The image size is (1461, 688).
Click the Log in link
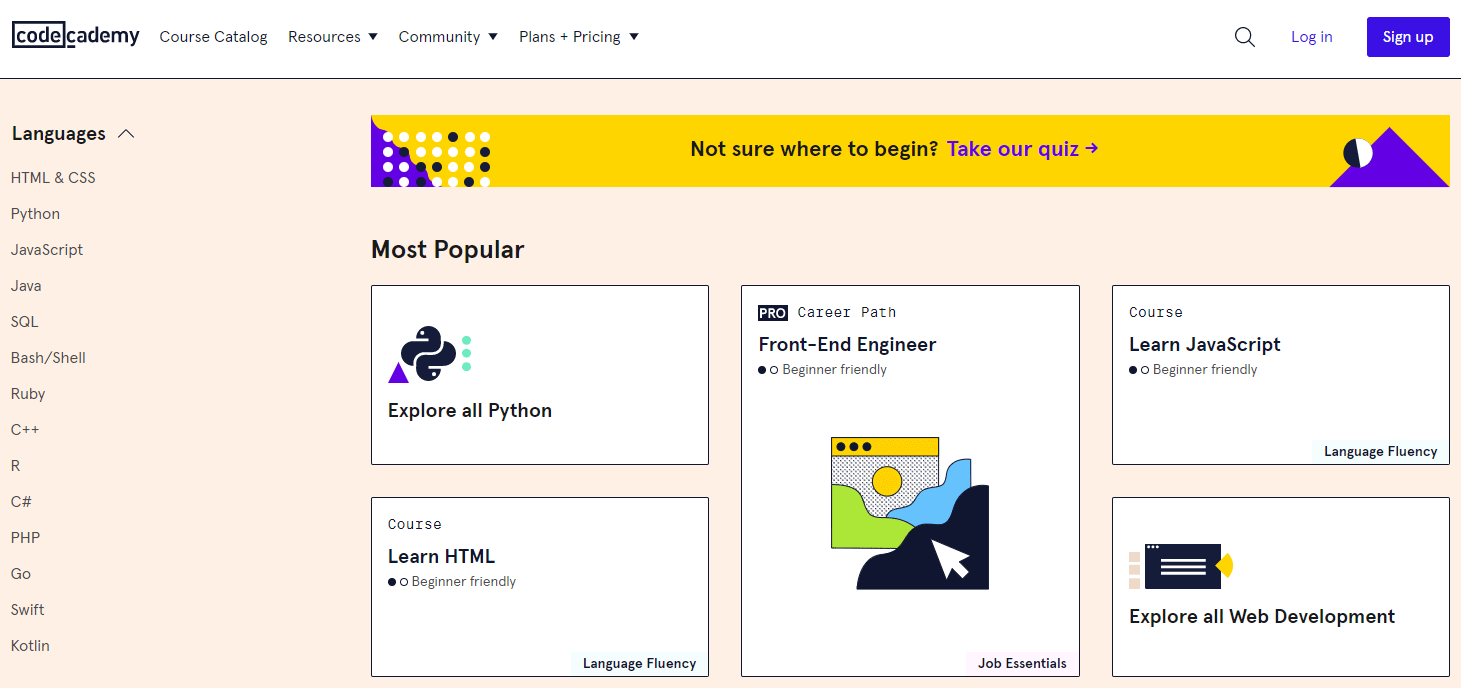[x=1312, y=37]
